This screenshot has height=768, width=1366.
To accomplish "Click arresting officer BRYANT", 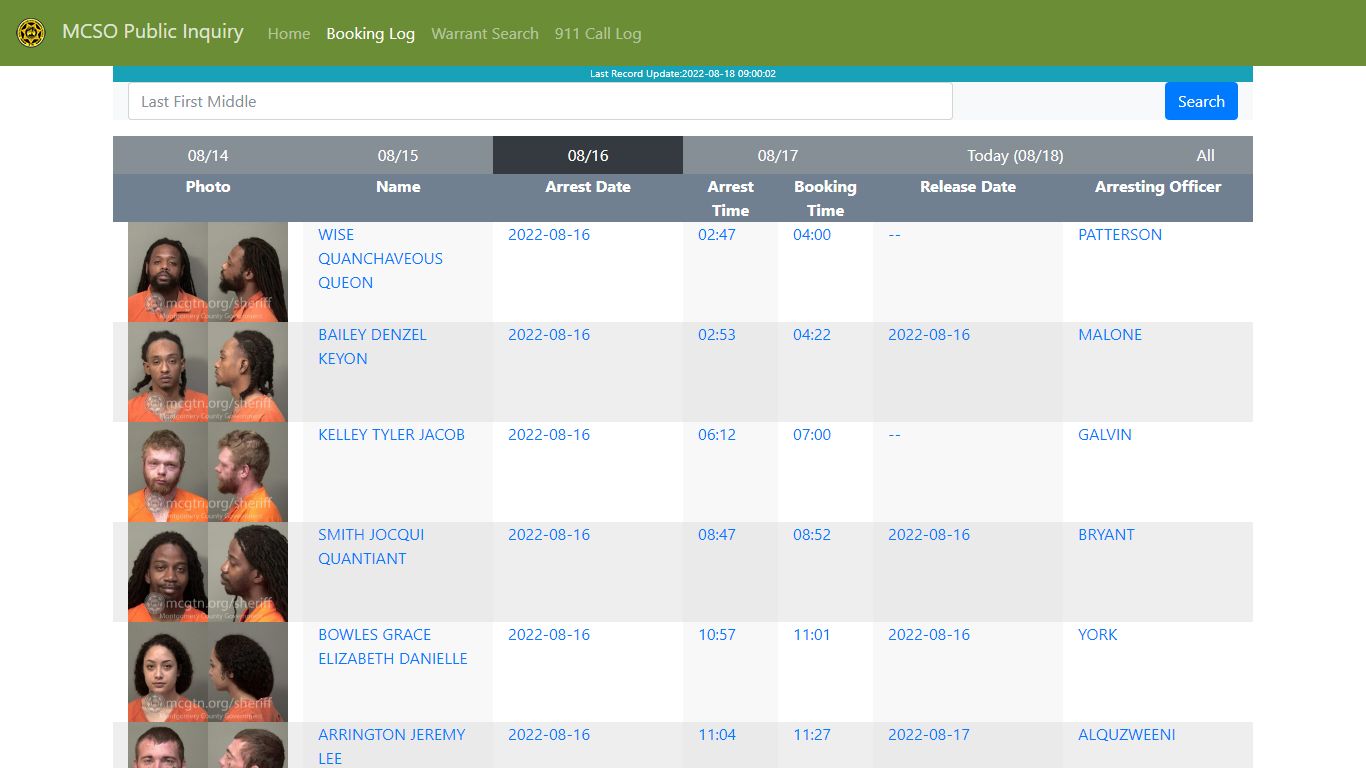I will click(x=1106, y=534).
